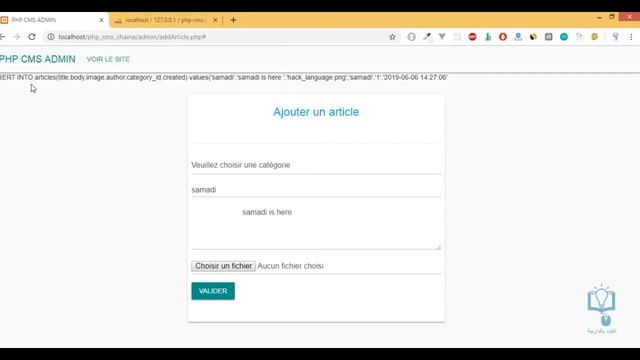Click the 'Choisir un fichier' button
Screen dimensions: 640x360
(x=223, y=266)
